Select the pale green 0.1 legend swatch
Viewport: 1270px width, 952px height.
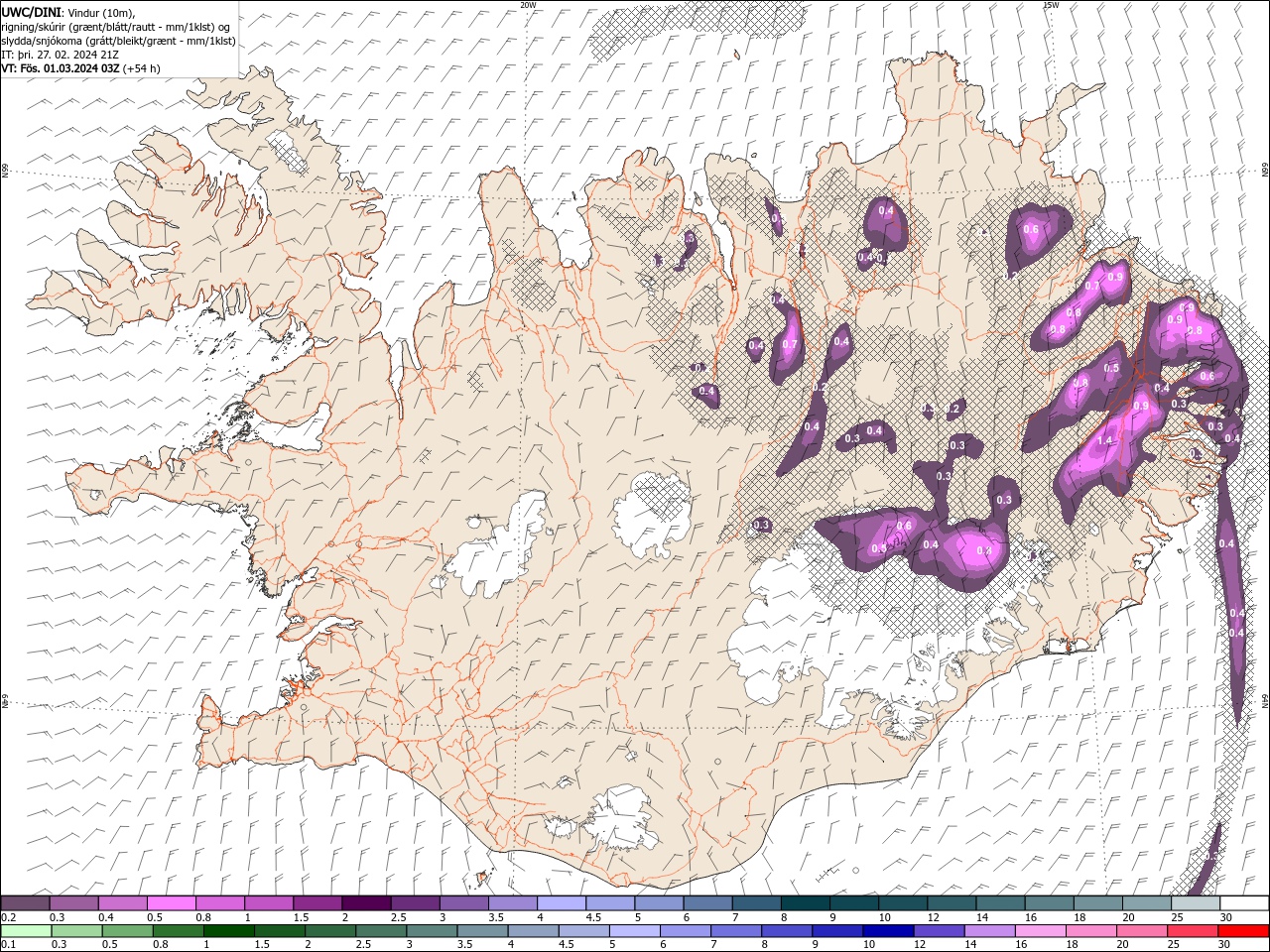26,931
